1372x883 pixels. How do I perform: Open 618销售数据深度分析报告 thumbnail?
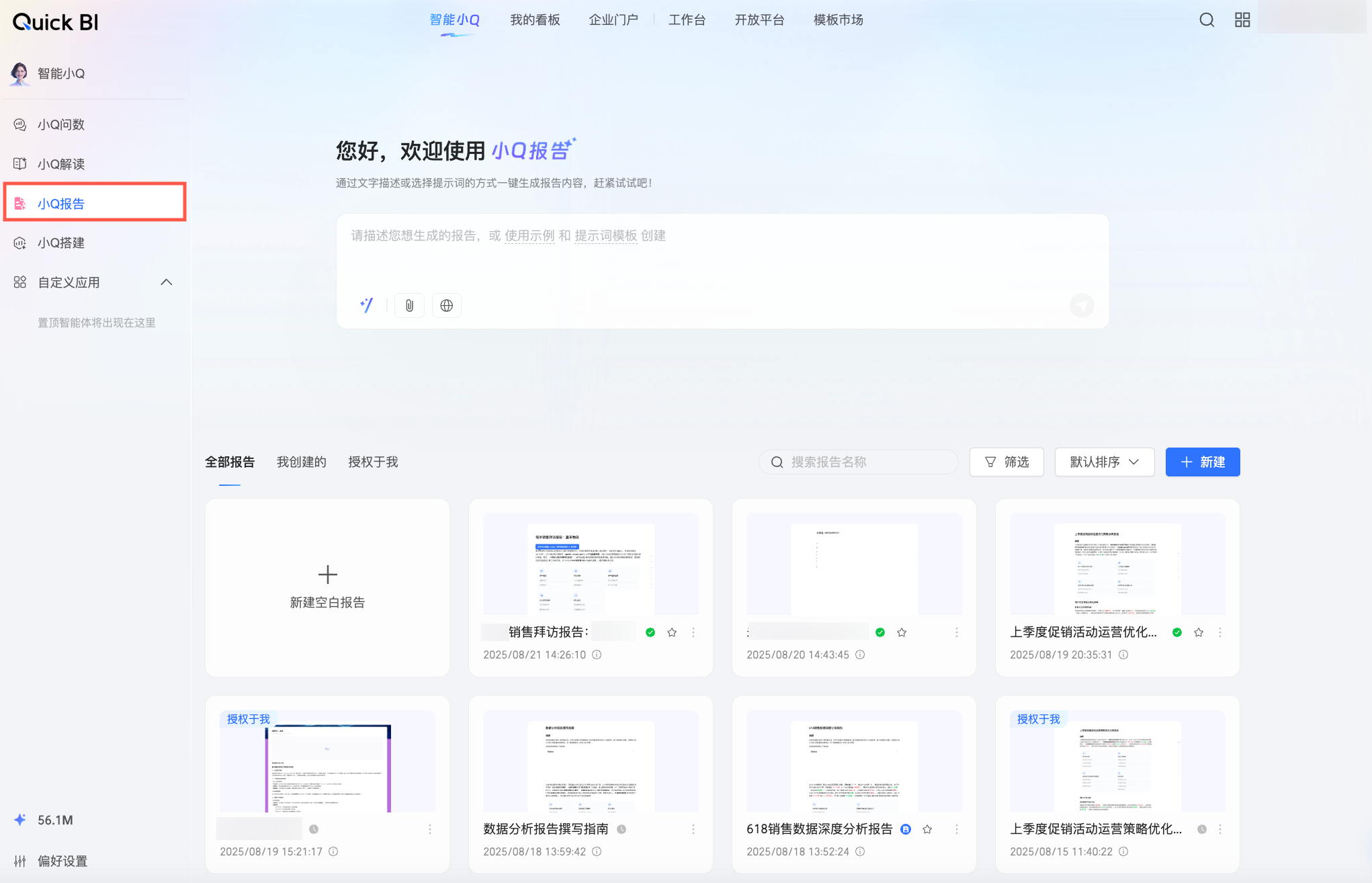854,761
